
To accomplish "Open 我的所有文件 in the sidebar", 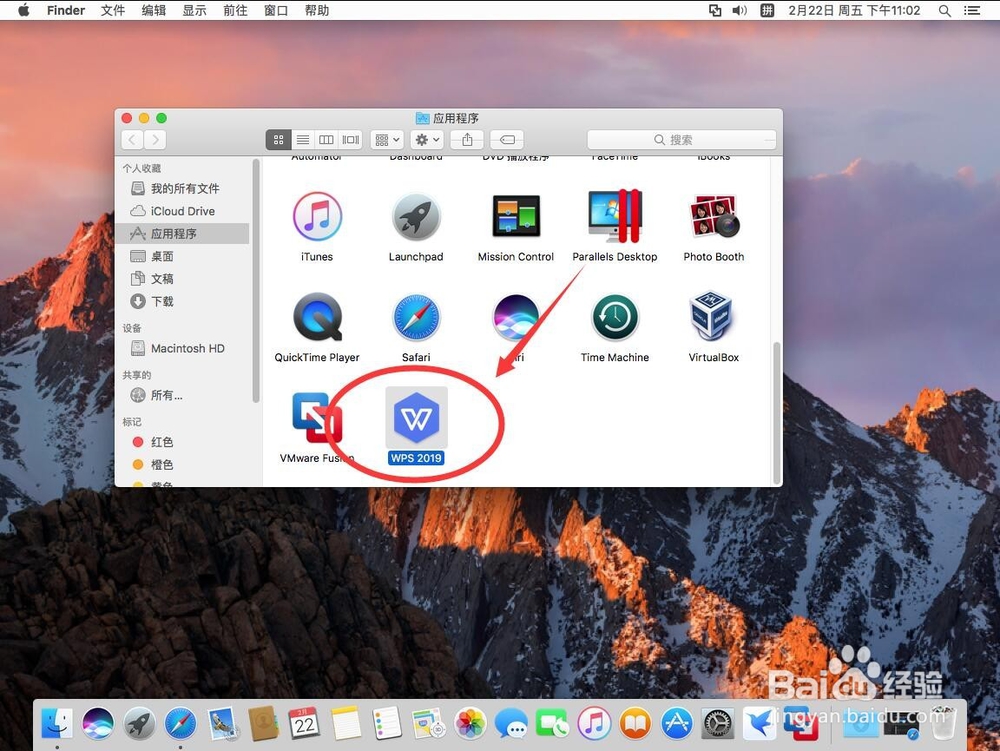I will [184, 189].
